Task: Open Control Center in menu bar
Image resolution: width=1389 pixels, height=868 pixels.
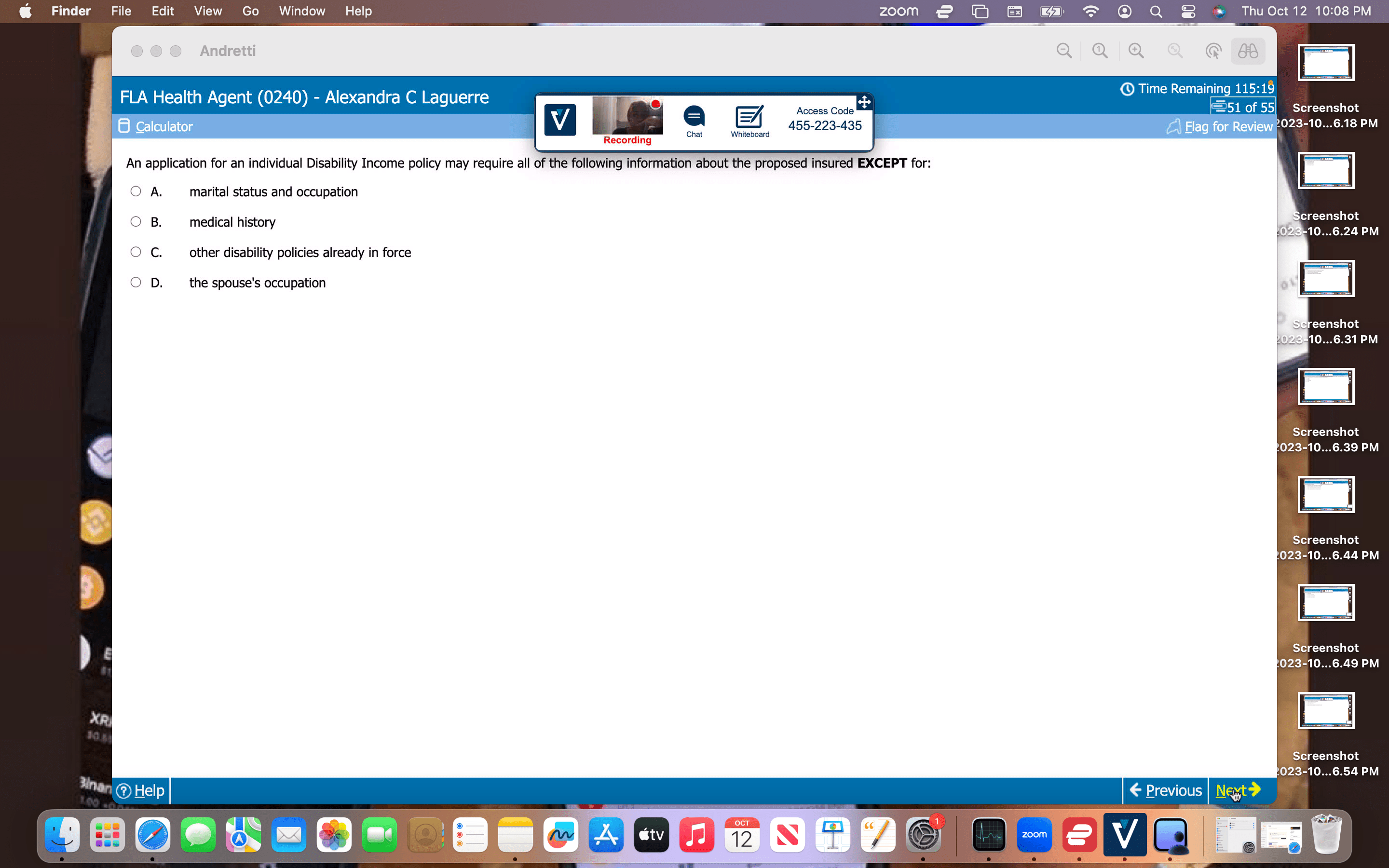Action: click(1187, 12)
